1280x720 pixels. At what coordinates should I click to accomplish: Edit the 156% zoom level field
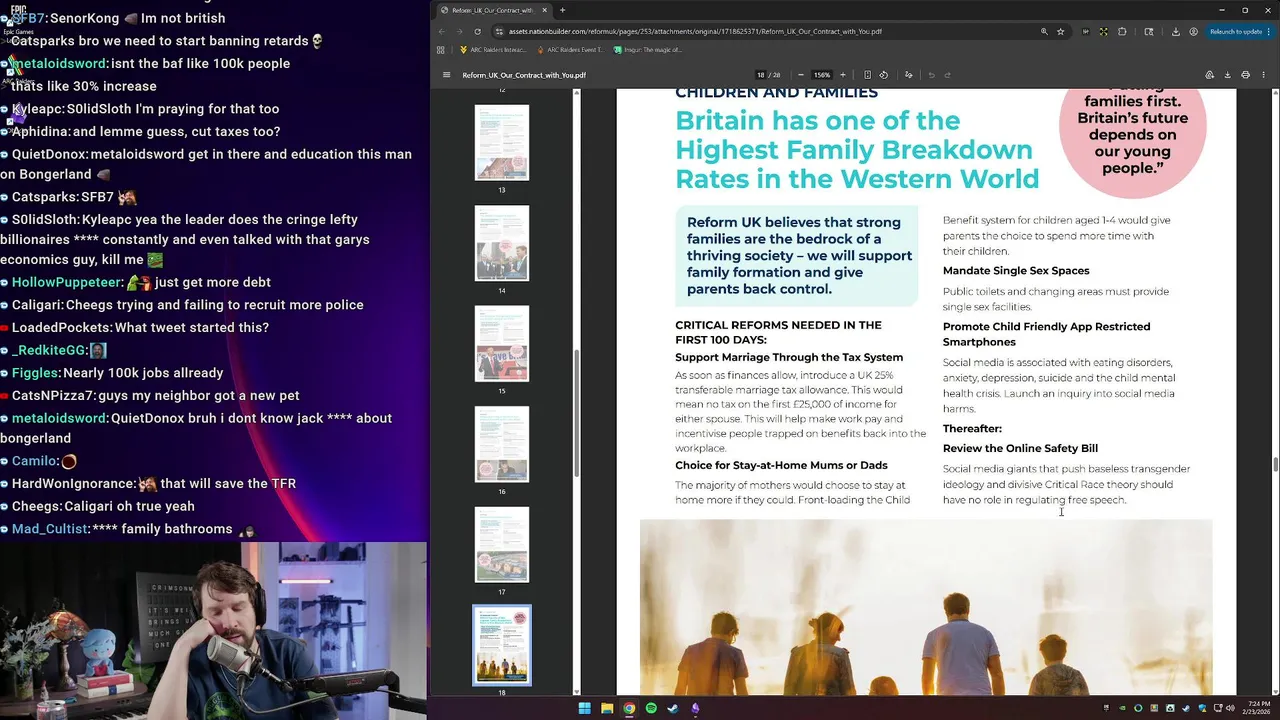[x=822, y=75]
